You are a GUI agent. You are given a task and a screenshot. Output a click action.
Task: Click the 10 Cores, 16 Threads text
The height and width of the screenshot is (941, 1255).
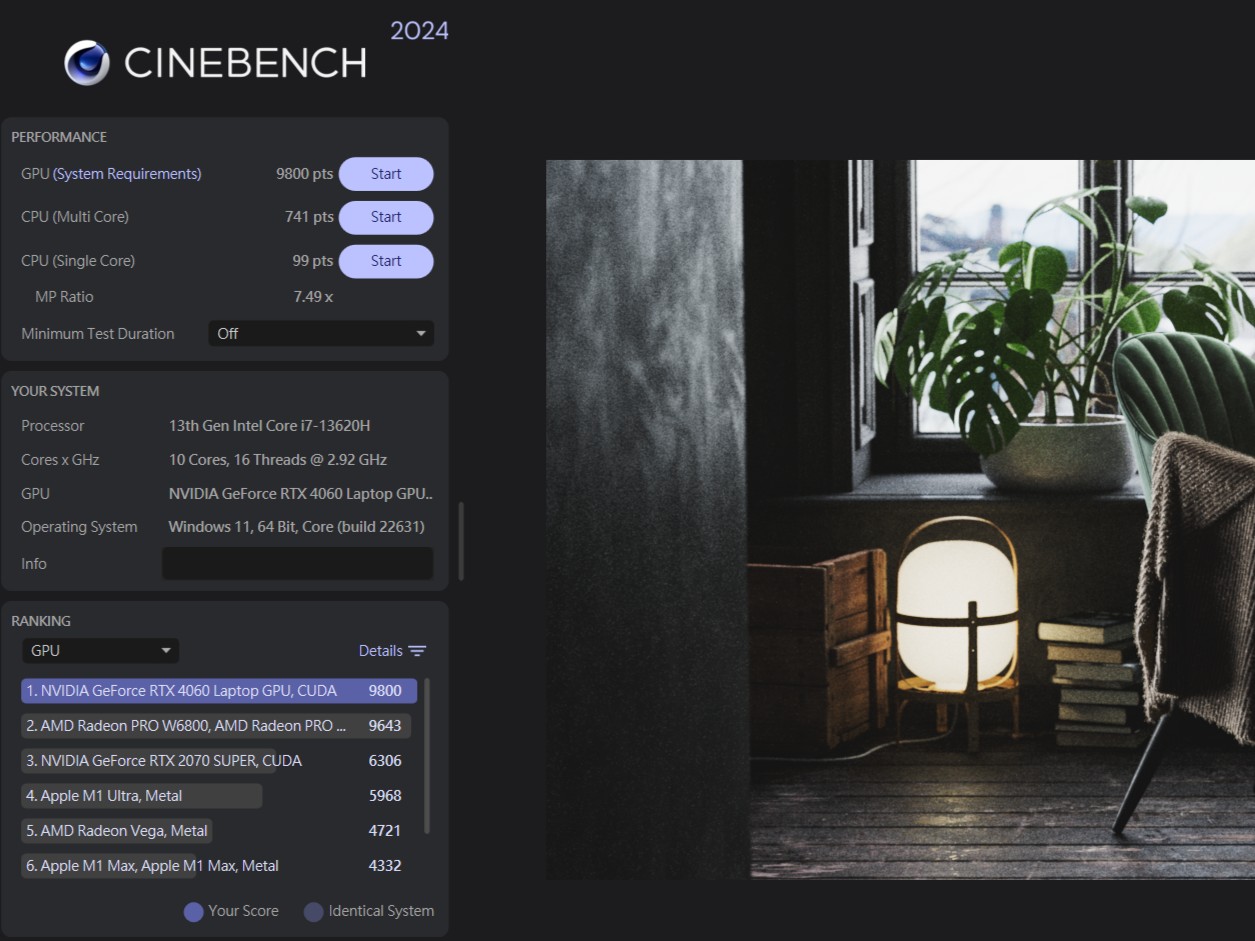pos(278,460)
